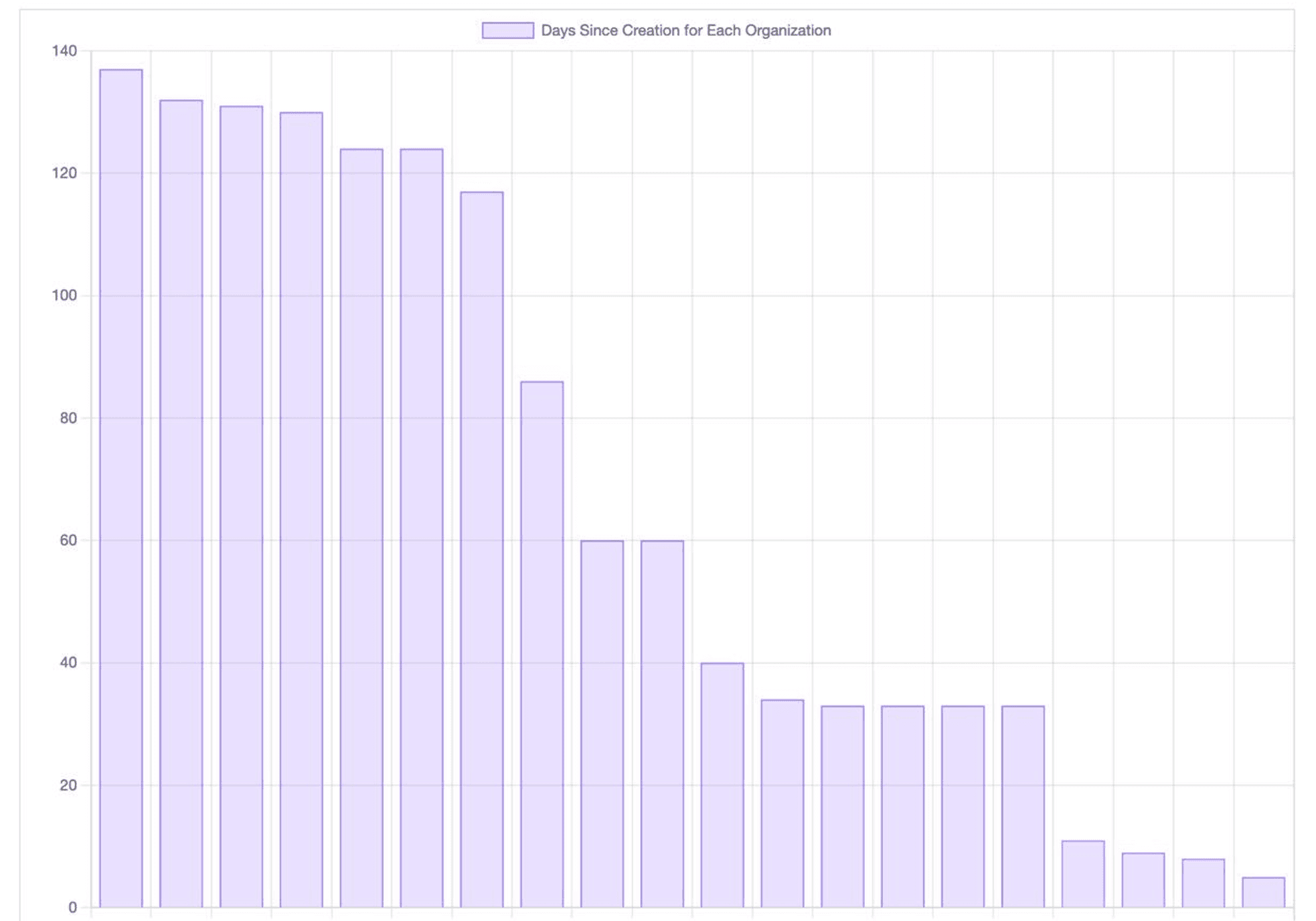Click the y-axis label 120
Image resolution: width=1316 pixels, height=921 pixels.
click(64, 173)
